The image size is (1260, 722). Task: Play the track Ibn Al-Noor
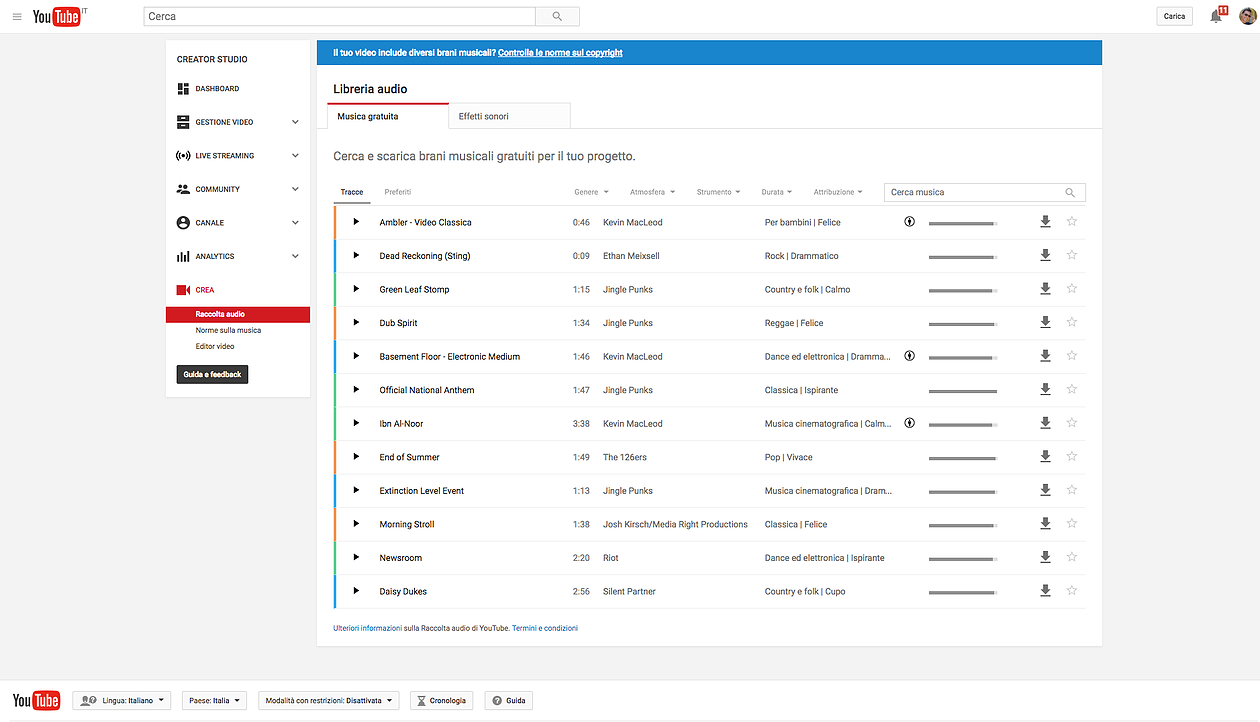[x=356, y=423]
